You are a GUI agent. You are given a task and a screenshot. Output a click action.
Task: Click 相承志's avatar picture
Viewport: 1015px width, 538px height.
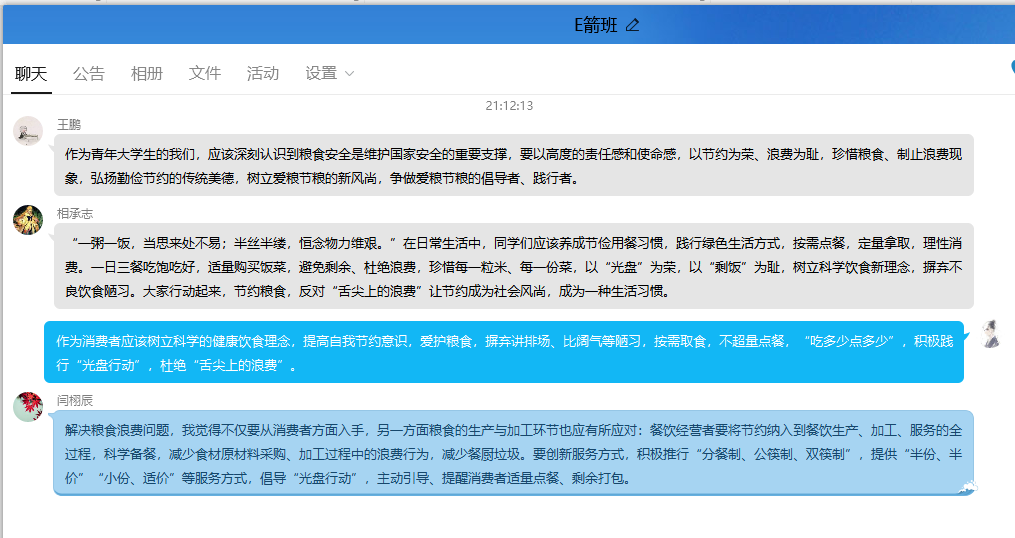pos(28,219)
